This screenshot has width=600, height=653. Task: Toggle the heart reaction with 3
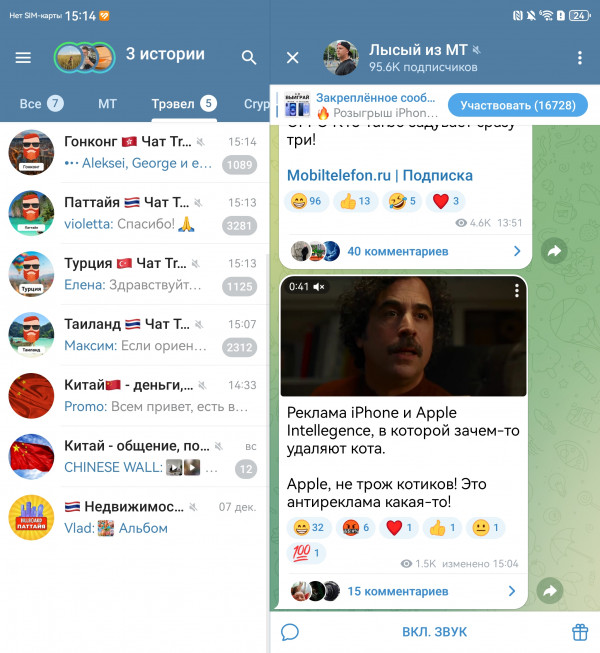pyautogui.click(x=446, y=202)
